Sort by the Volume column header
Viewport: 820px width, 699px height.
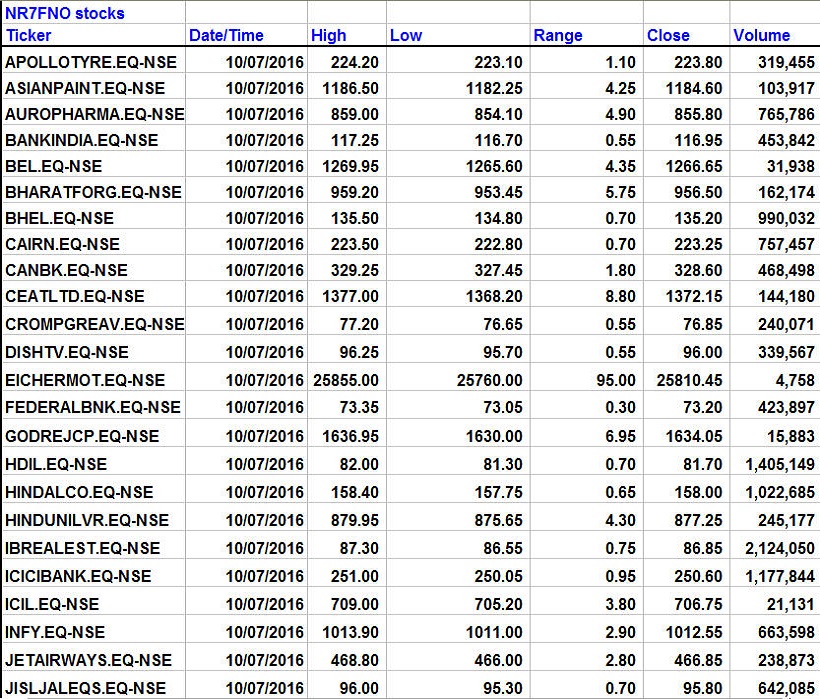tap(761, 35)
